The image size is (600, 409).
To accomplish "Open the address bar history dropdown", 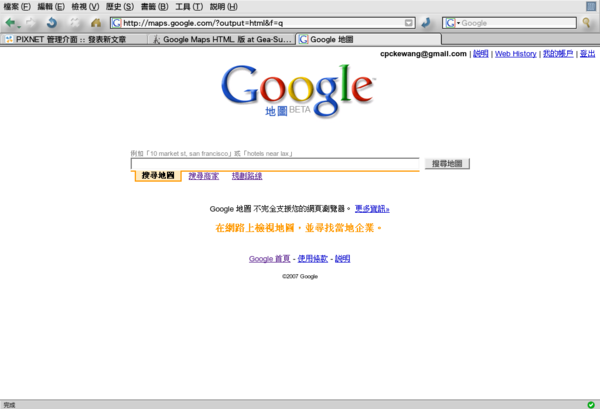I will (x=409, y=23).
